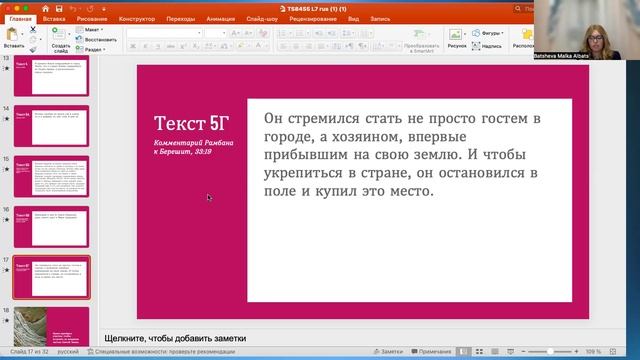
Task: Click the Восстановить reset button
Action: 96,40
